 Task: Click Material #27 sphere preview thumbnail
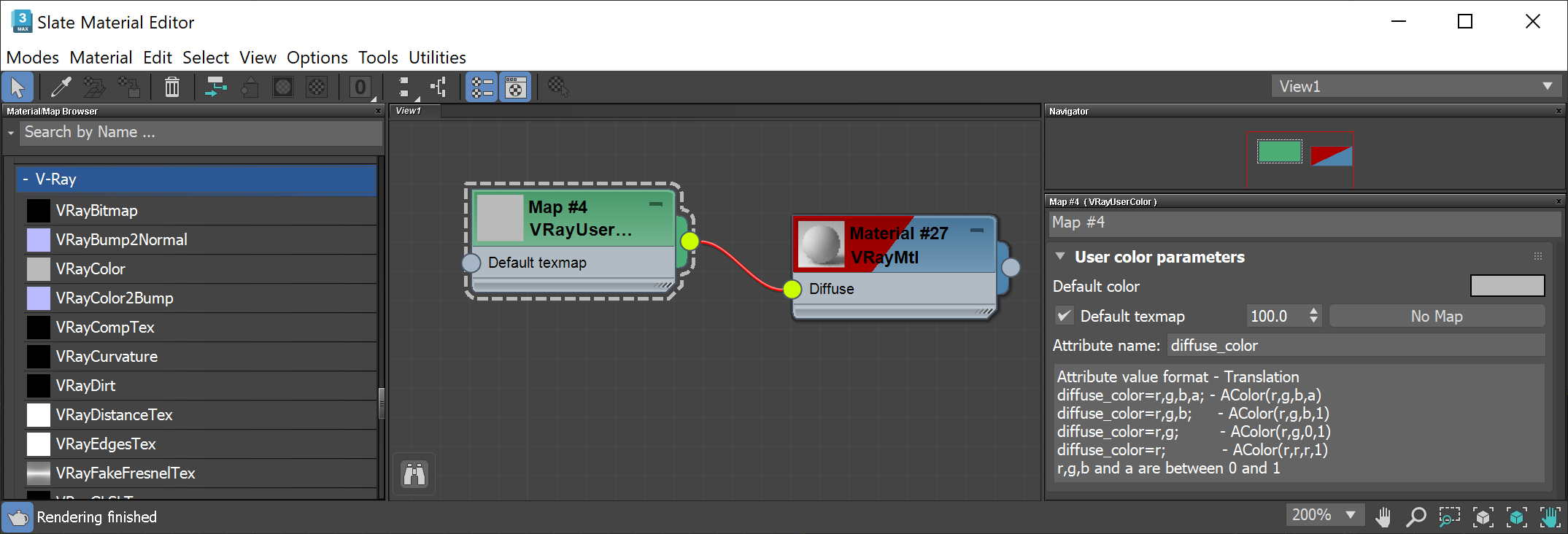click(821, 244)
